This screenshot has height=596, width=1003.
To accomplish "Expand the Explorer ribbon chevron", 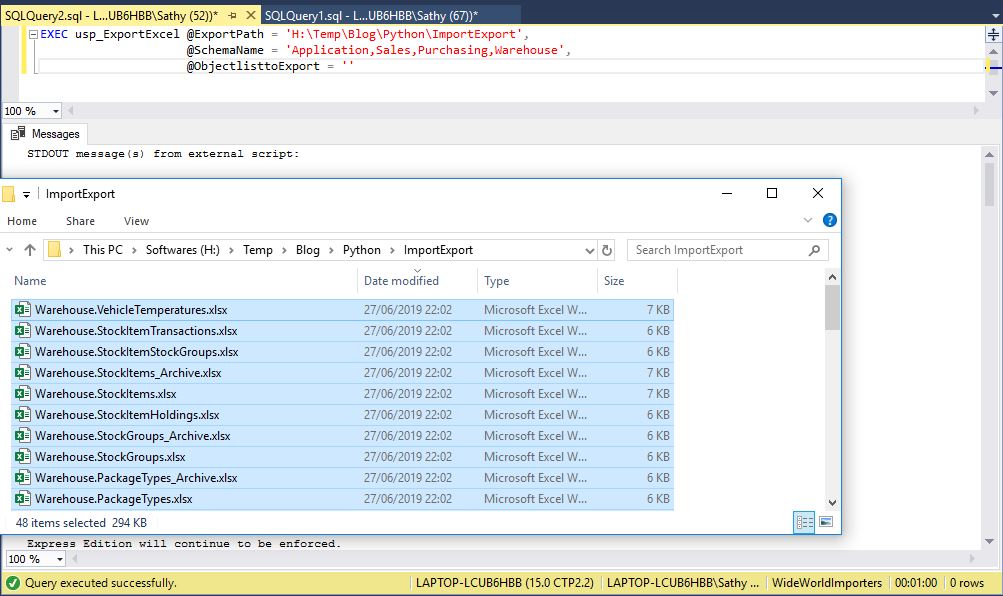I will [x=808, y=221].
